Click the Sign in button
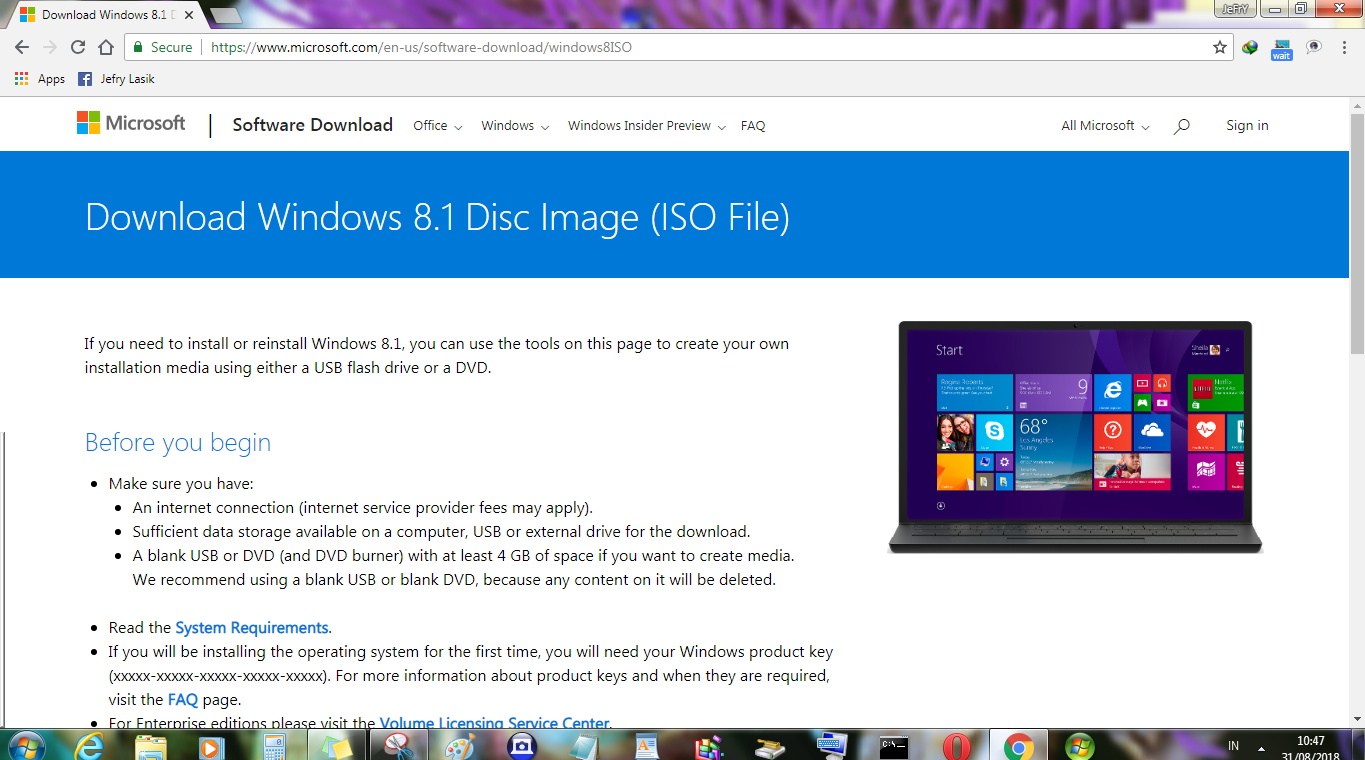Viewport: 1365px width, 760px height. [x=1246, y=125]
